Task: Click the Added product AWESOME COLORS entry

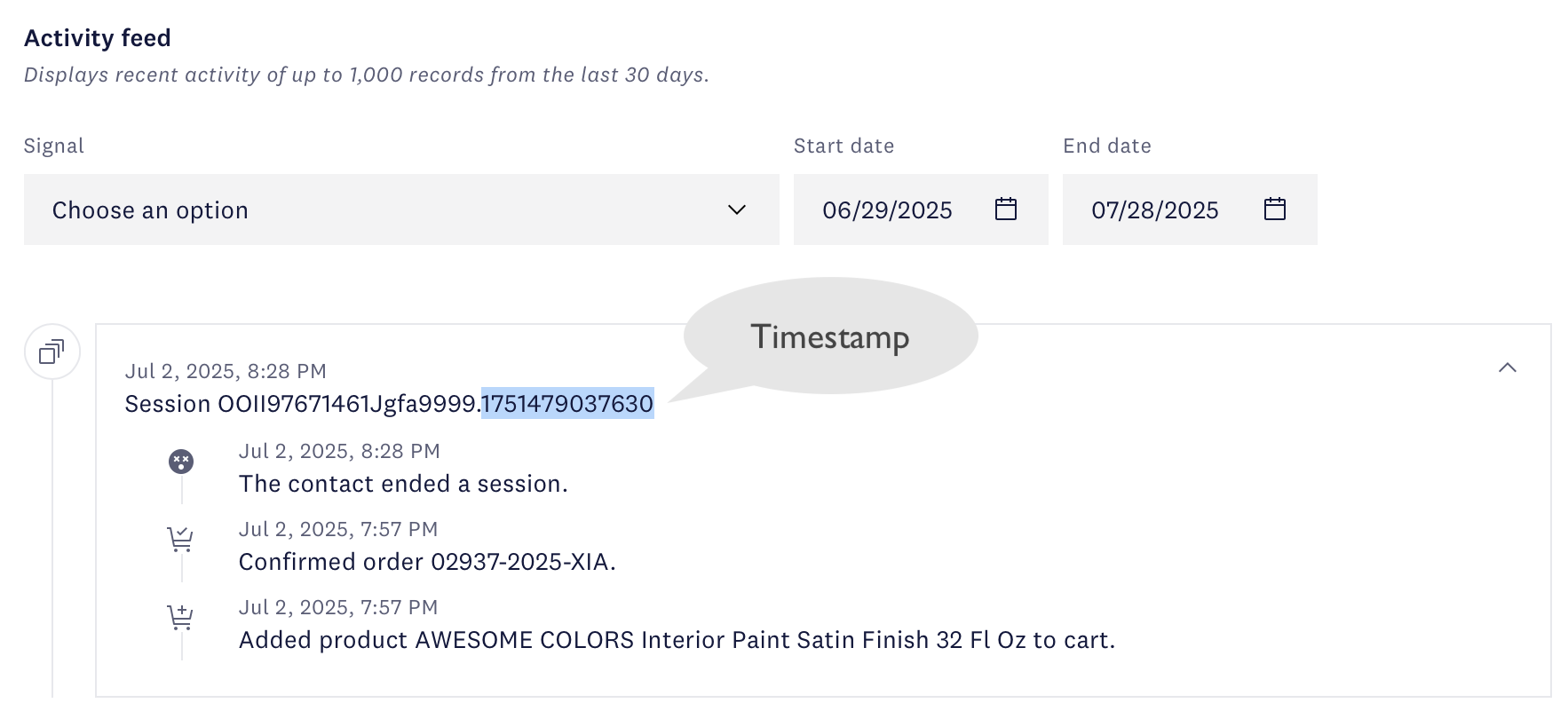Action: click(677, 640)
